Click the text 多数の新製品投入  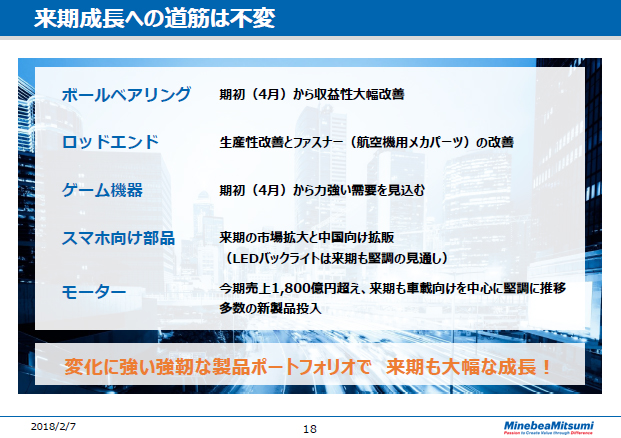(270, 309)
